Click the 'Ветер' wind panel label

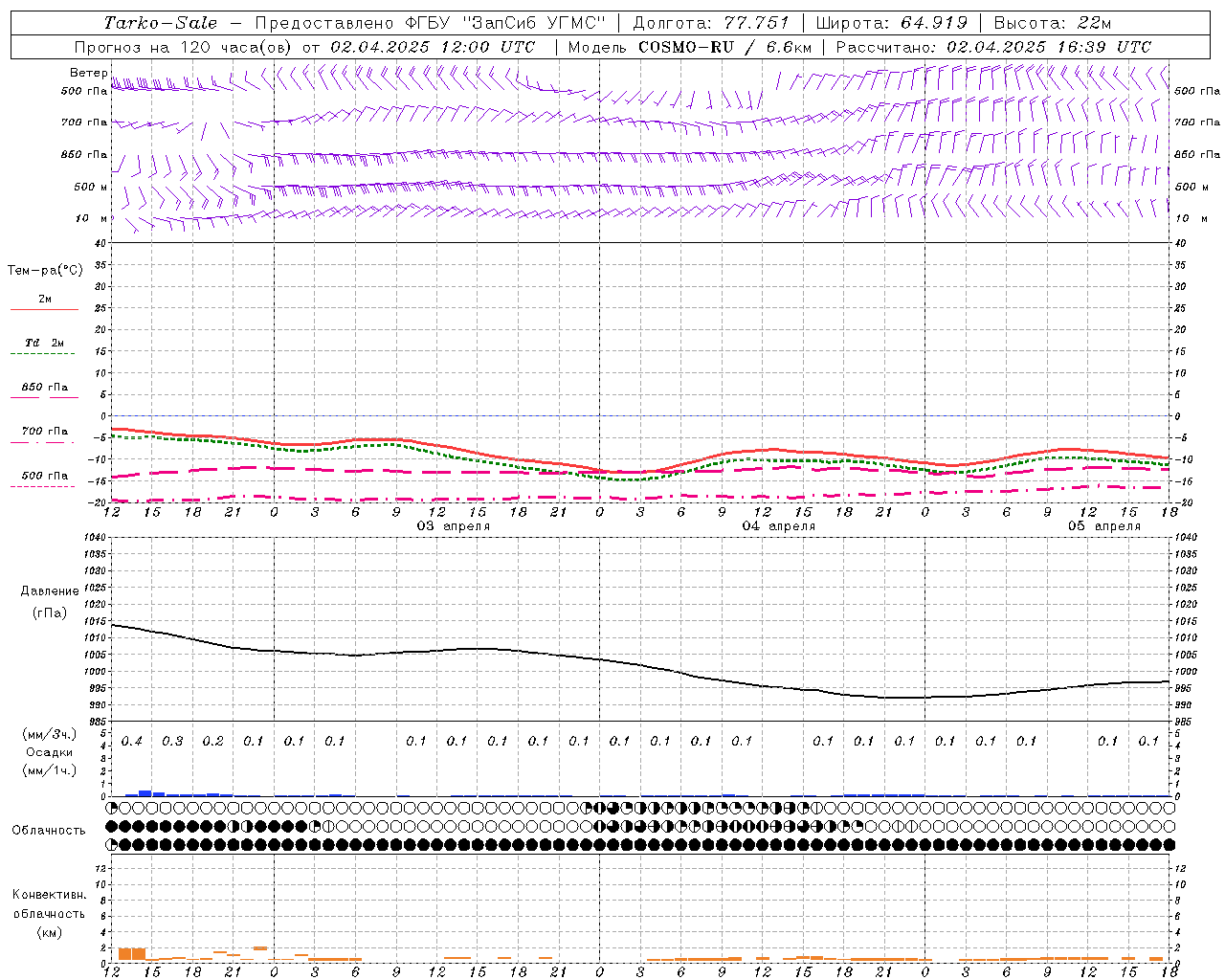[x=88, y=73]
